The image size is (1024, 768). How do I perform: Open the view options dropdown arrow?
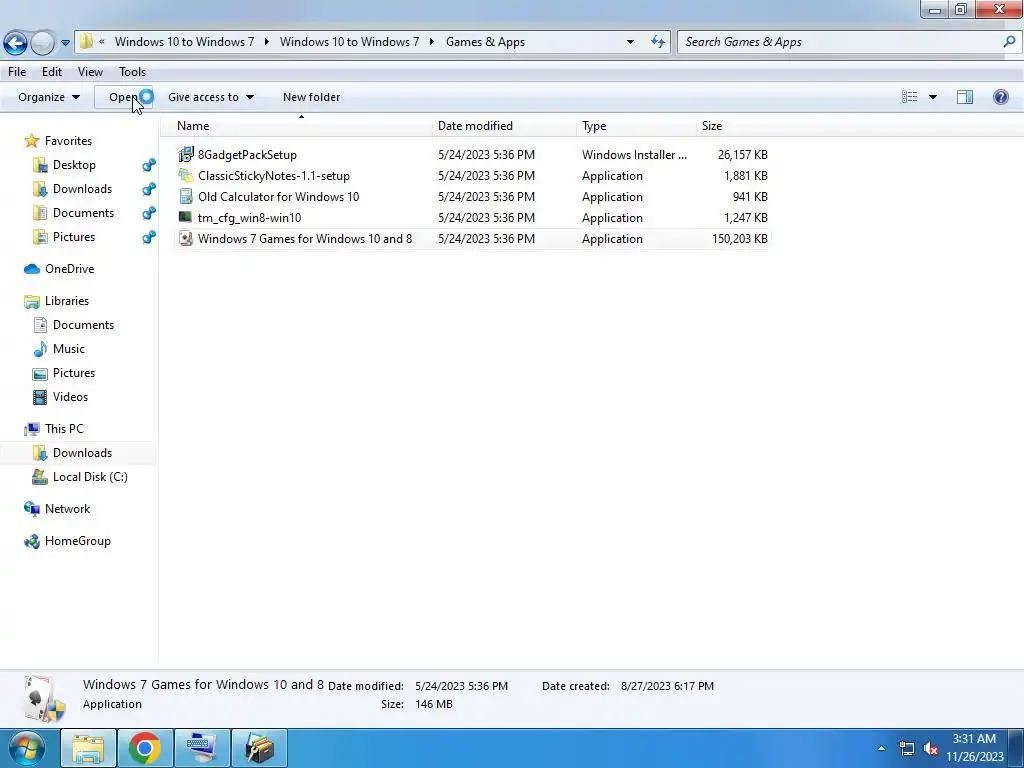[x=933, y=97]
